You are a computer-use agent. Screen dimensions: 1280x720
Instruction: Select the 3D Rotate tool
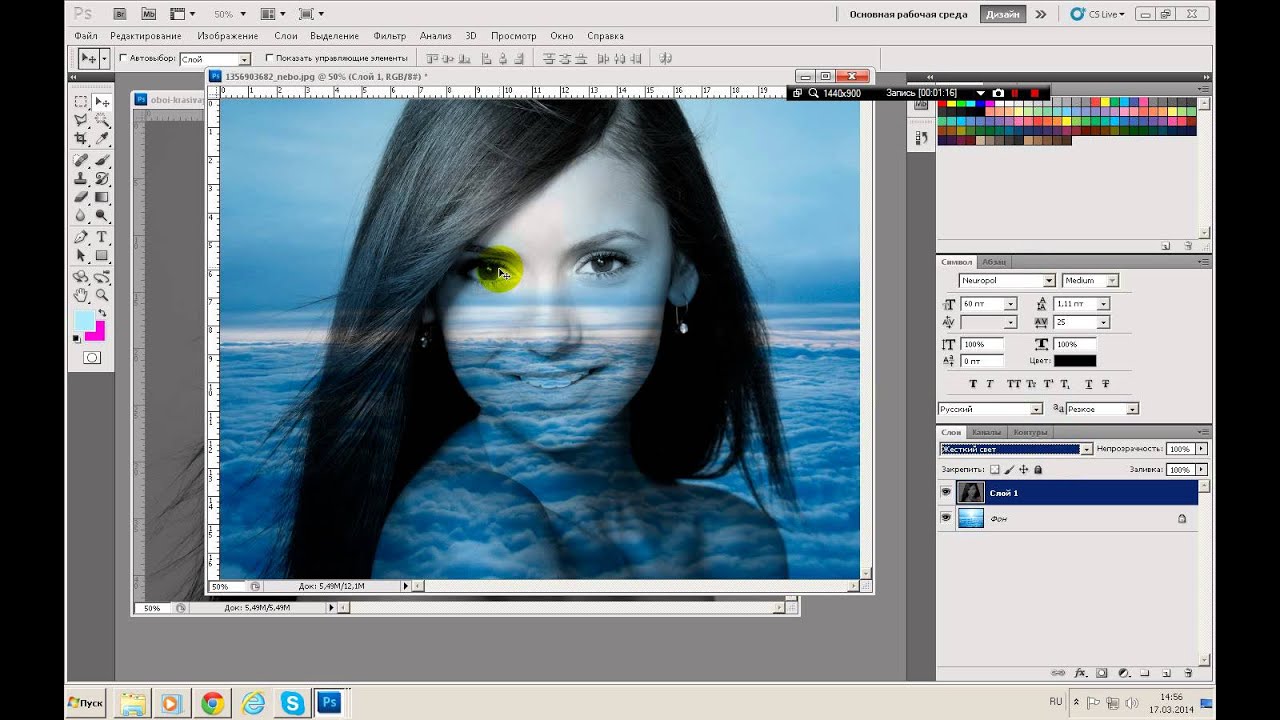(x=81, y=277)
